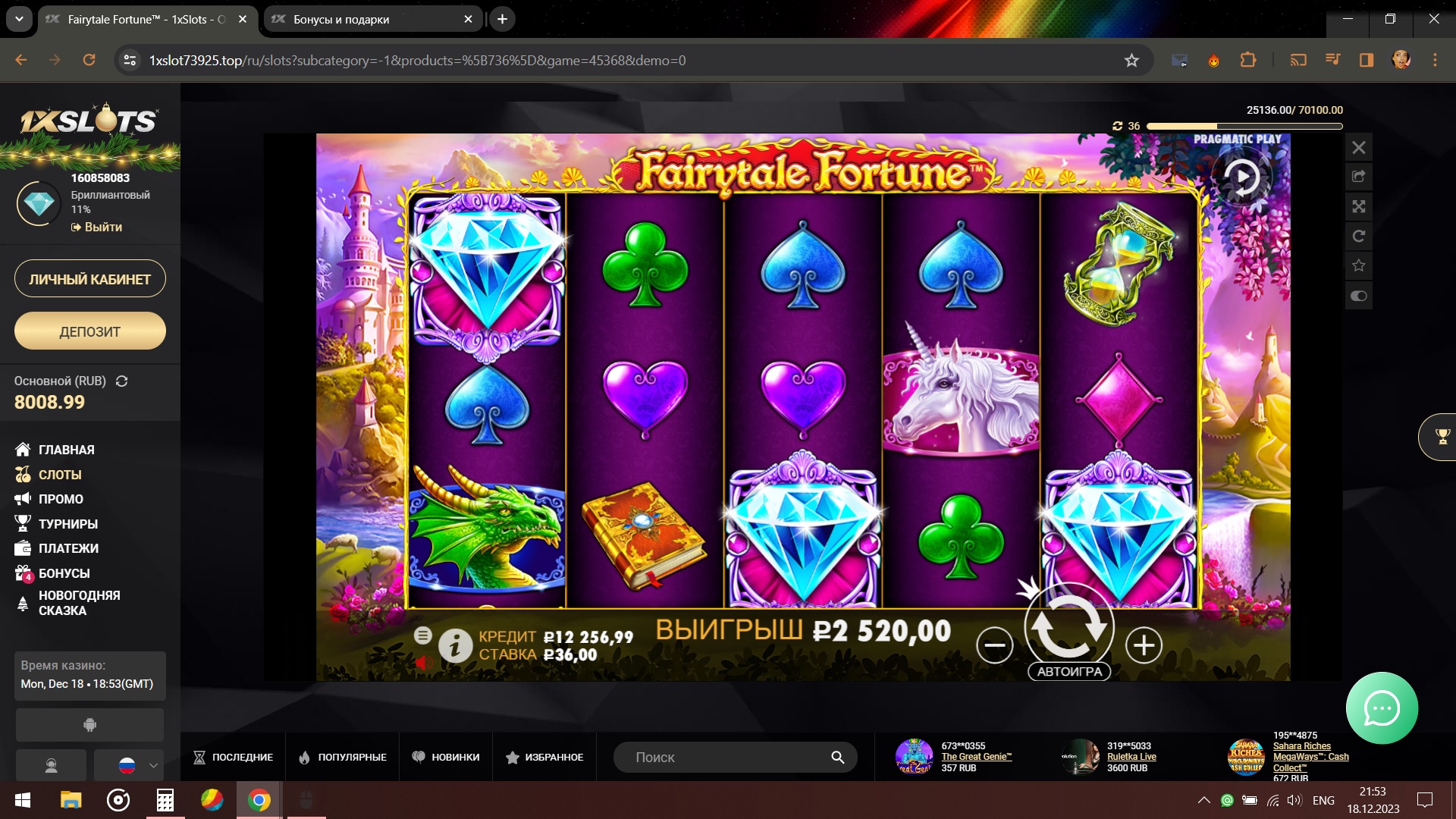
Task: Switch to the ПОПУЛЯРНЫЕ tab
Action: point(343,757)
